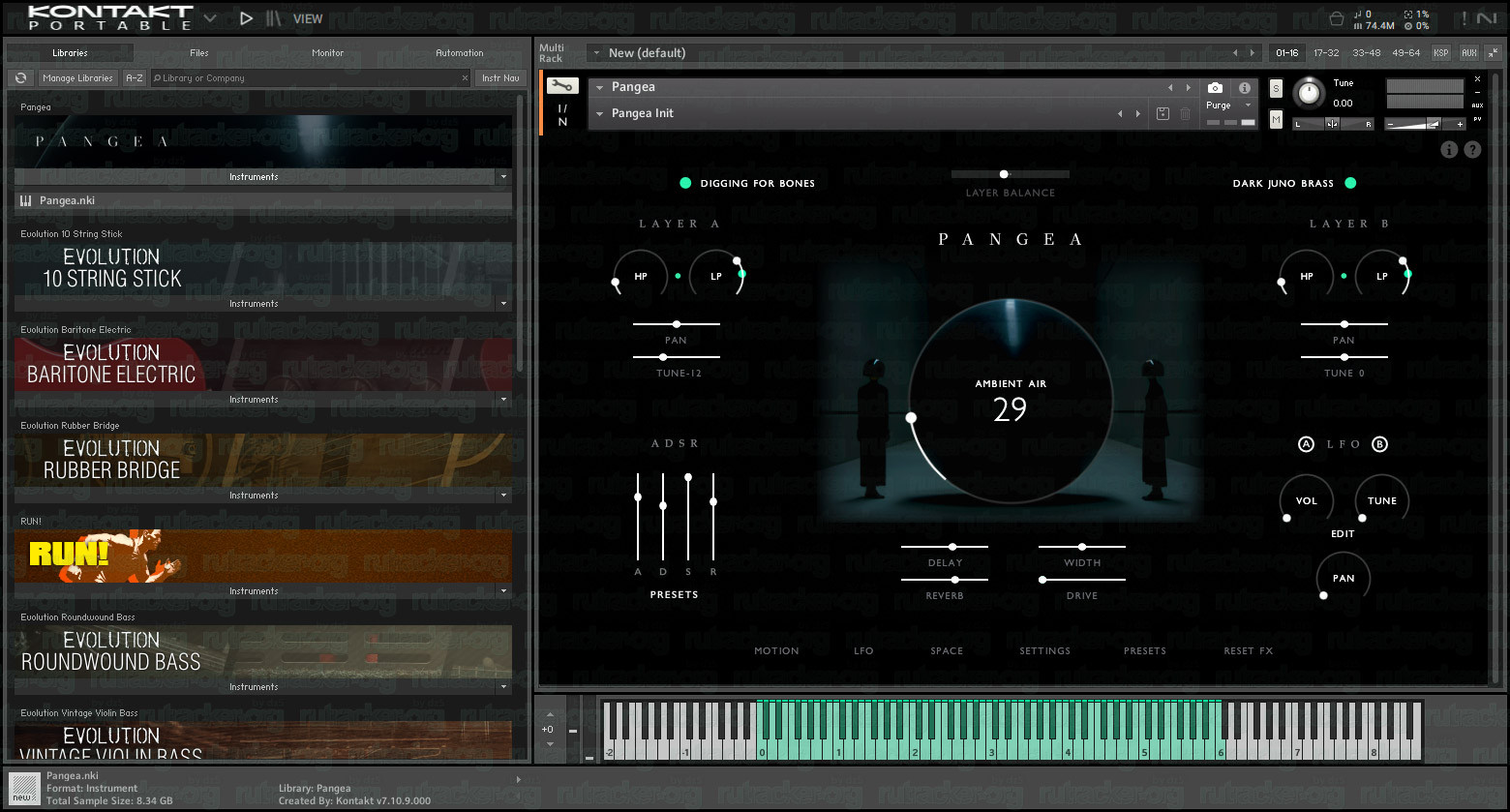Click the library shelves icon beside VIEW
The image size is (1510, 812).
tap(274, 18)
